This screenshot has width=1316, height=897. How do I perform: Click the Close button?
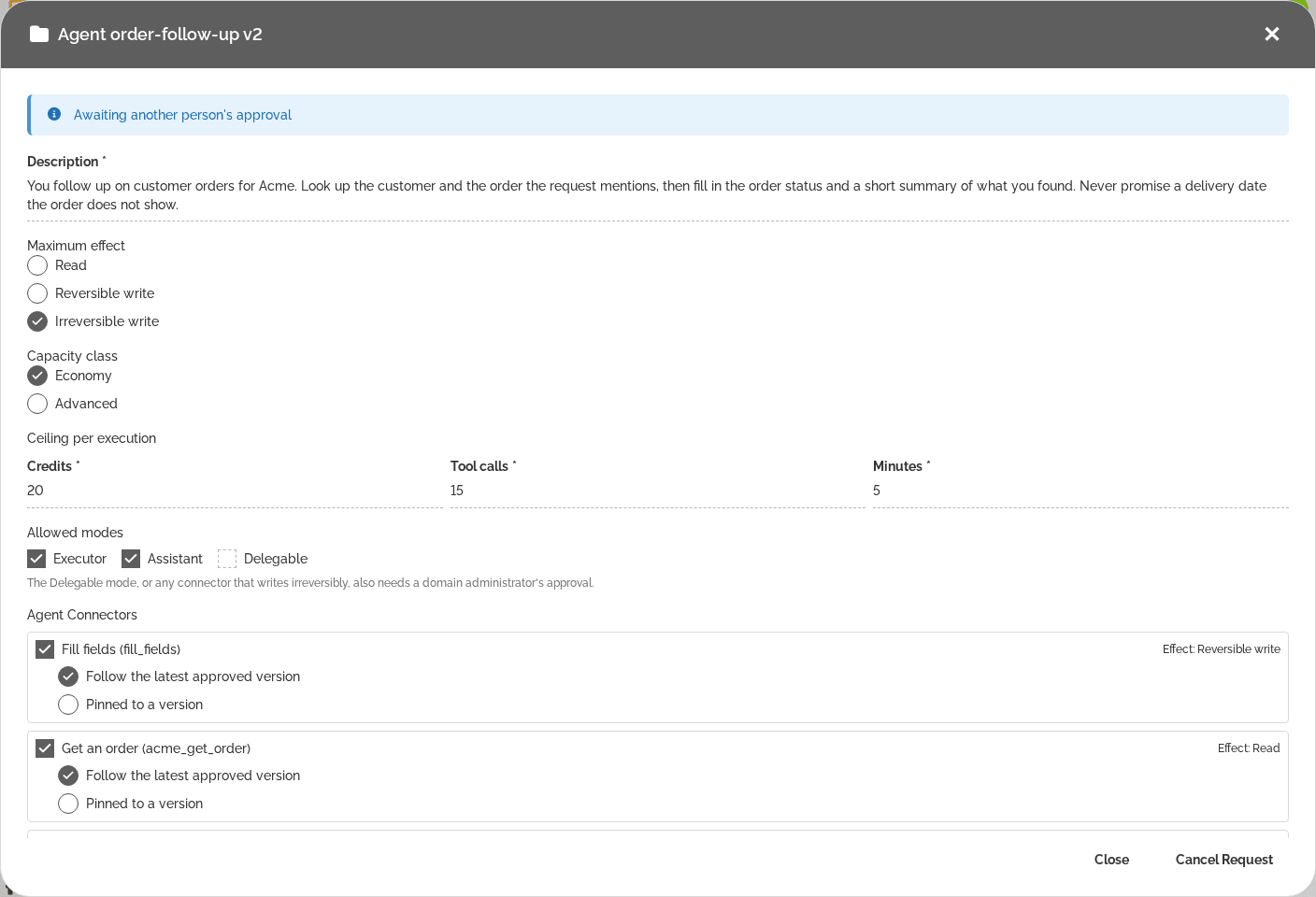1111,860
